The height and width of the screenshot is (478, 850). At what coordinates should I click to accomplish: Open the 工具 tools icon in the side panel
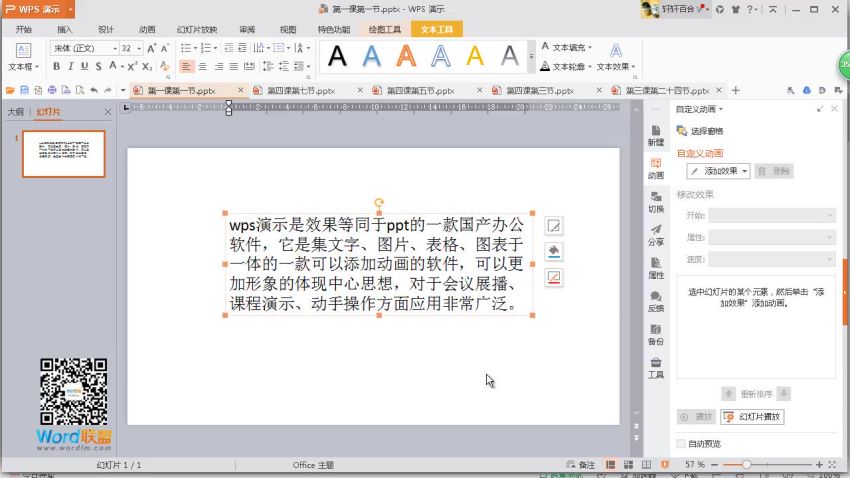655,368
